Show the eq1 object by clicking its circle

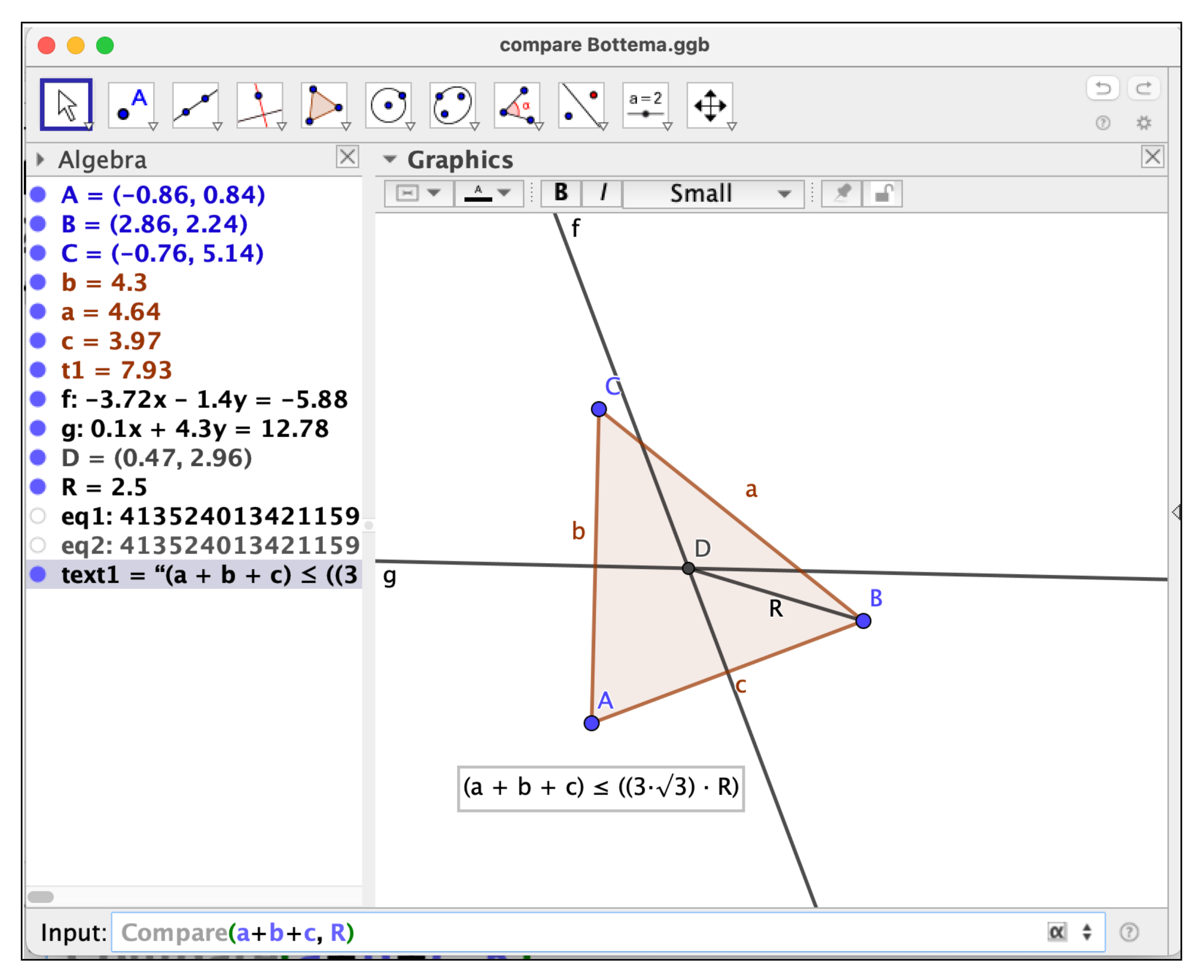38,516
